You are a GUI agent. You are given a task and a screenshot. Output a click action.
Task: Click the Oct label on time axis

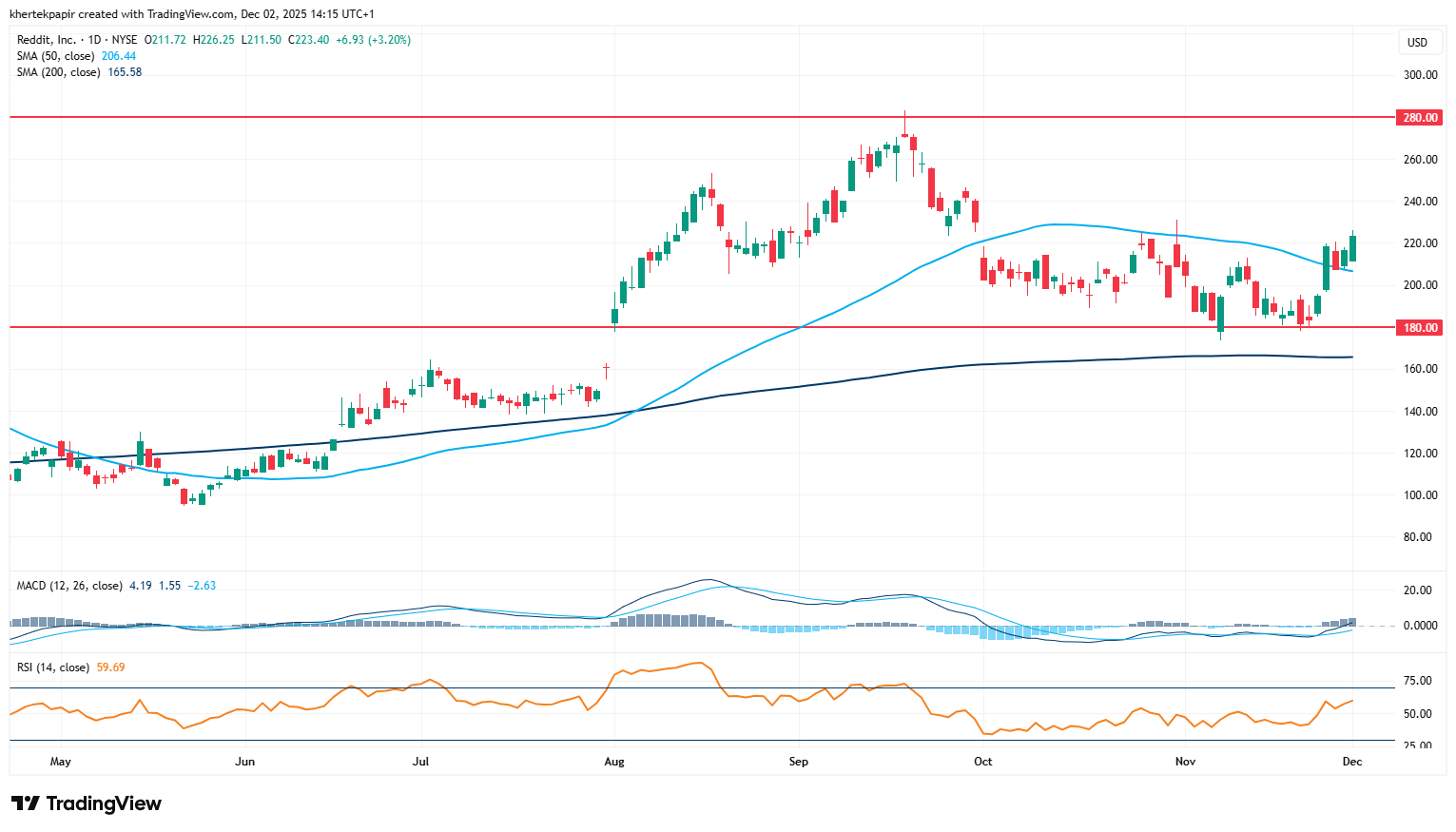982,762
